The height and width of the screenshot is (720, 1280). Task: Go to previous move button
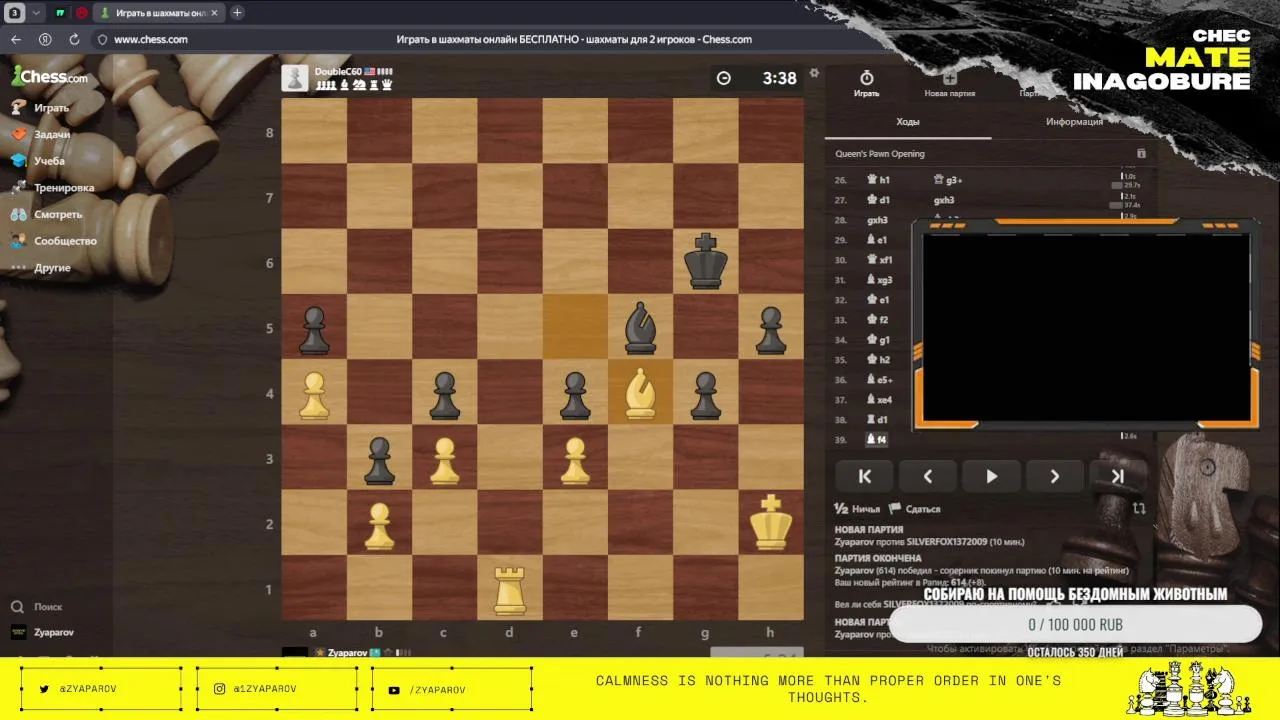tap(928, 476)
